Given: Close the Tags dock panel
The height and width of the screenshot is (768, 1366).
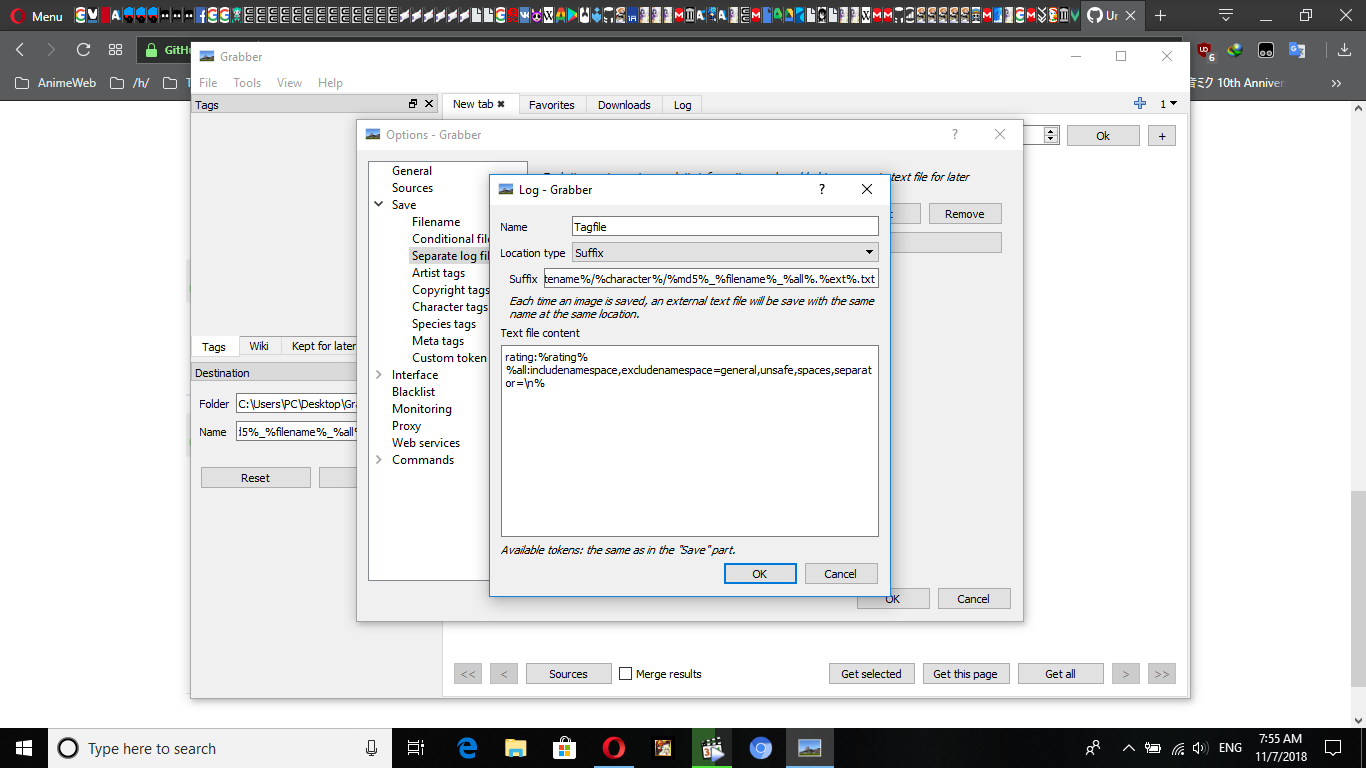Looking at the screenshot, I should tap(429, 104).
